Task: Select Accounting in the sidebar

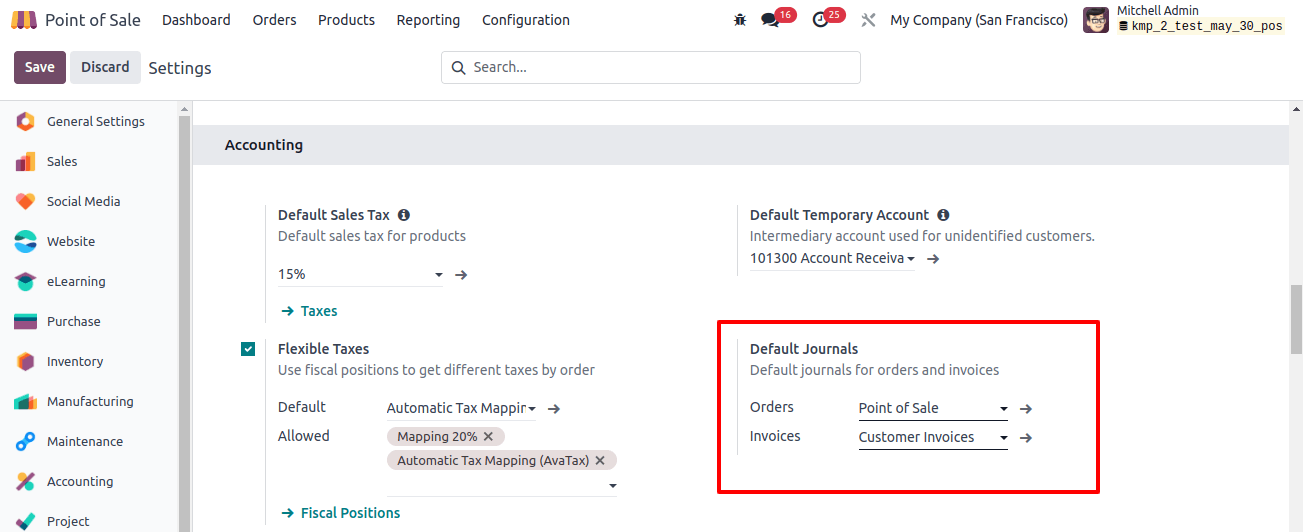Action: [80, 481]
